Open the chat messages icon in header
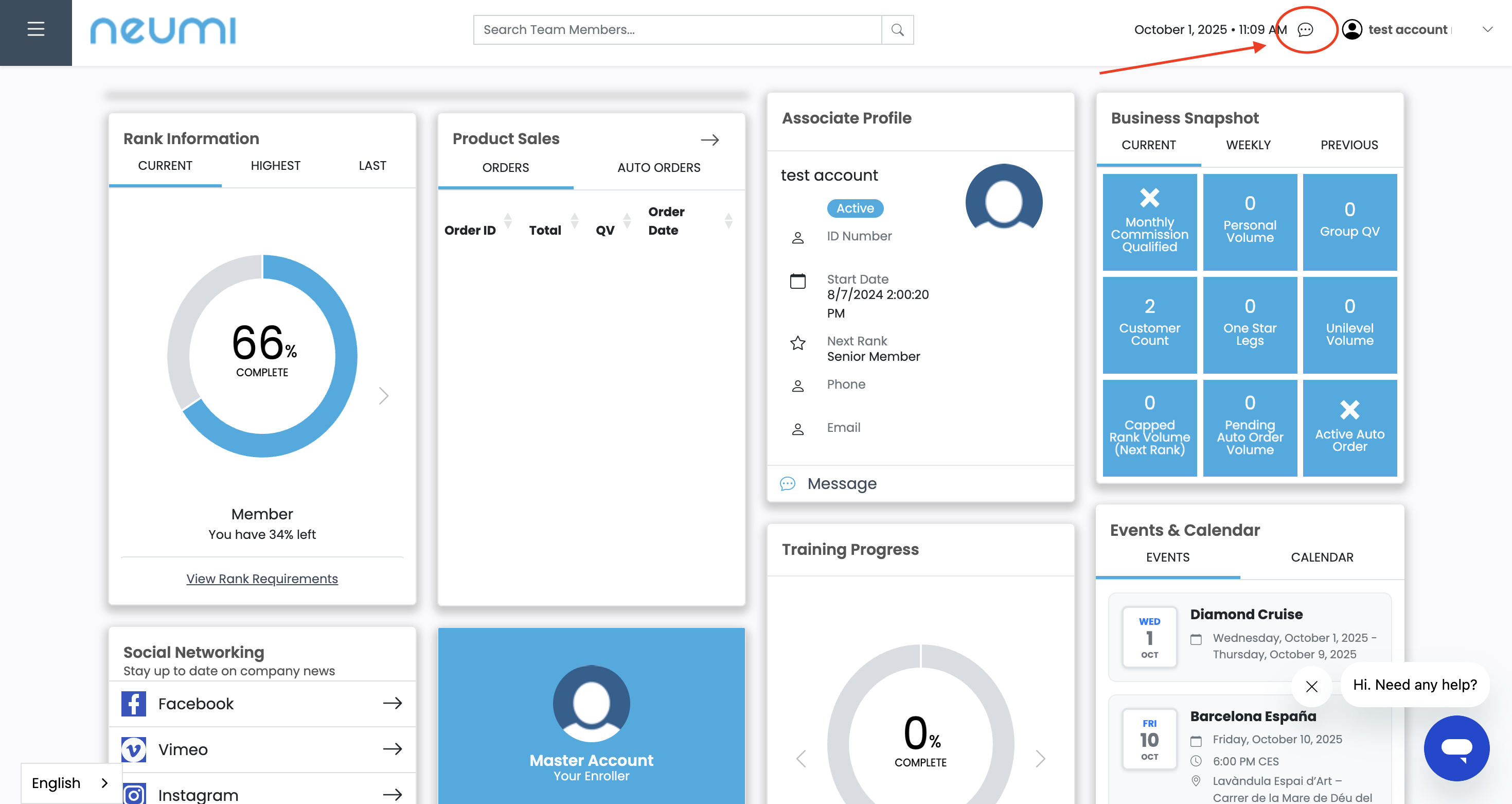The width and height of the screenshot is (1512, 804). 1305,29
